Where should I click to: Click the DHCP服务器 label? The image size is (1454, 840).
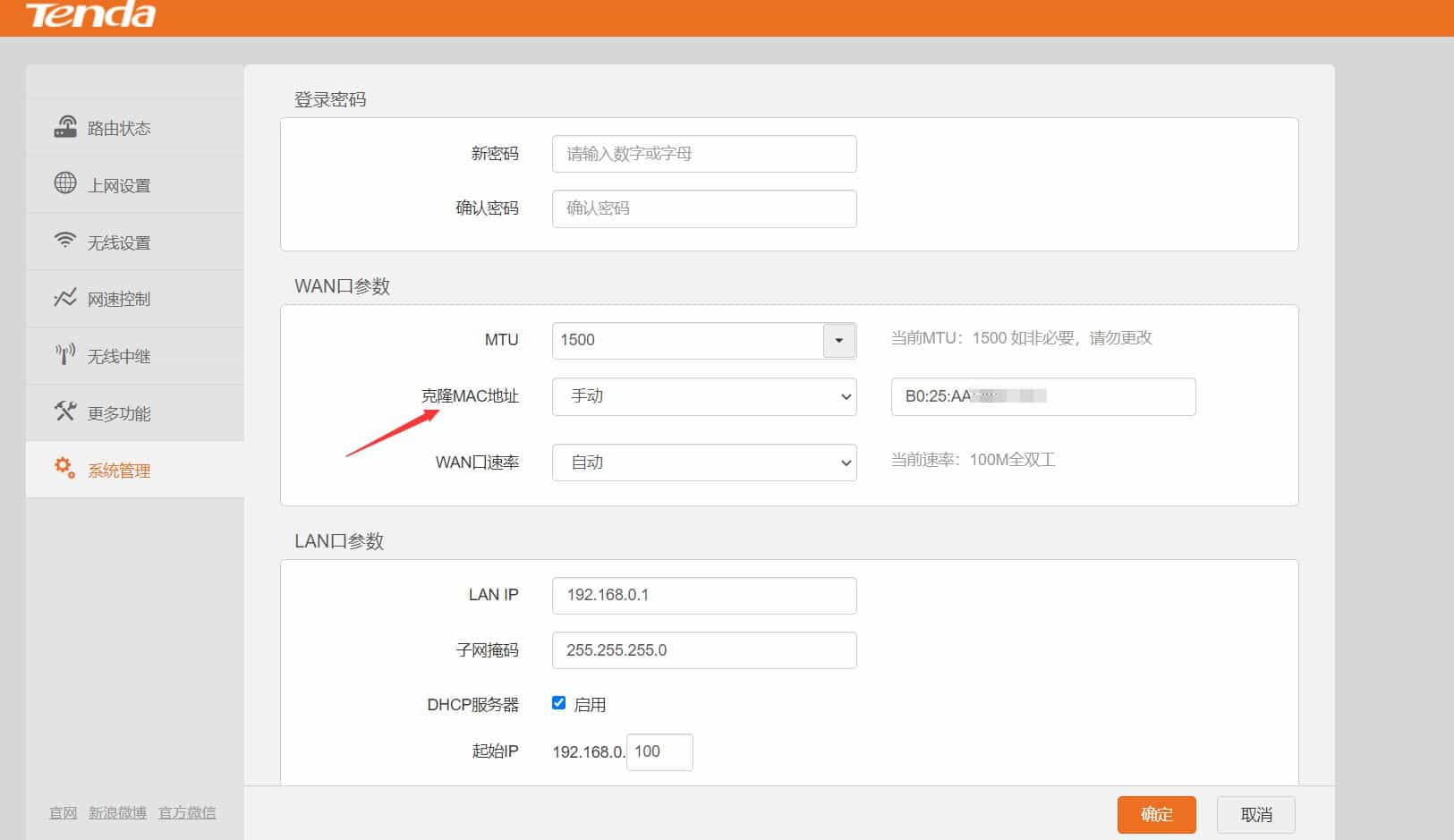point(472,705)
